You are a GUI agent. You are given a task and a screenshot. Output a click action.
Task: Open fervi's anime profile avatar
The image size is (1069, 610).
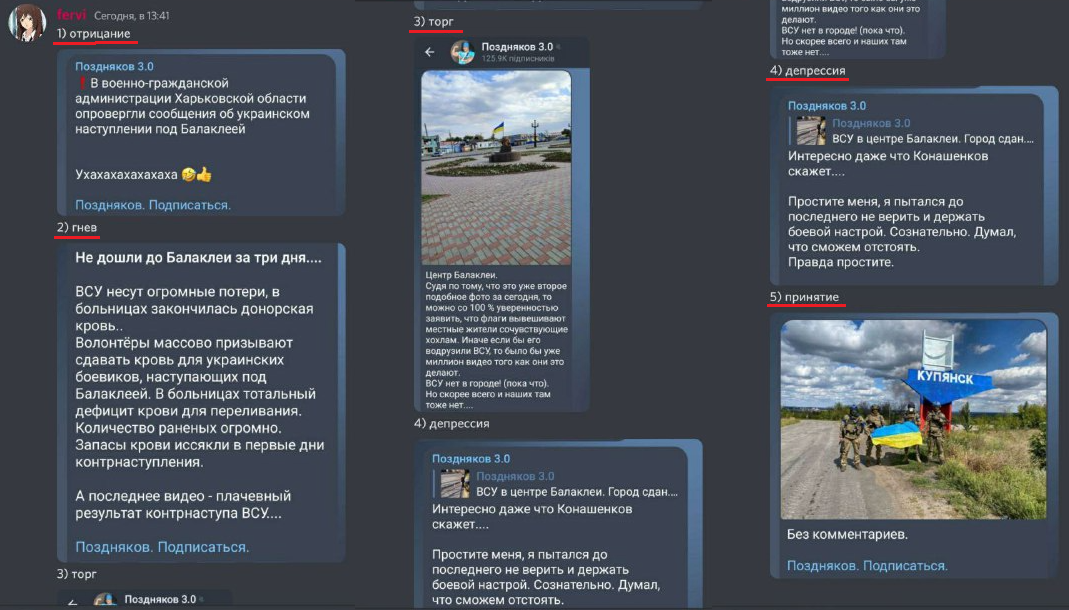[x=27, y=22]
